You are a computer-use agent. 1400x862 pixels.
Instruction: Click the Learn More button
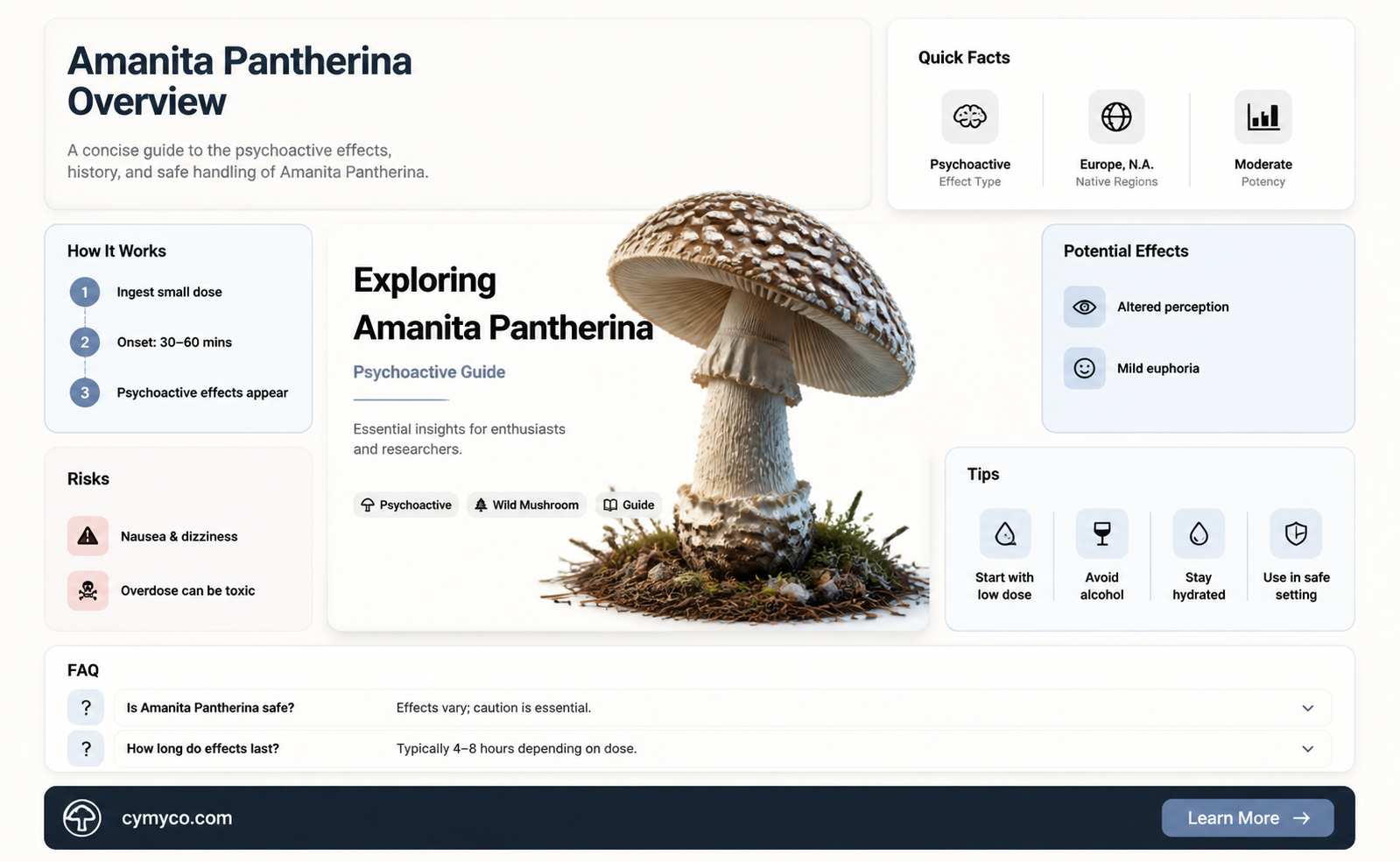tap(1248, 818)
